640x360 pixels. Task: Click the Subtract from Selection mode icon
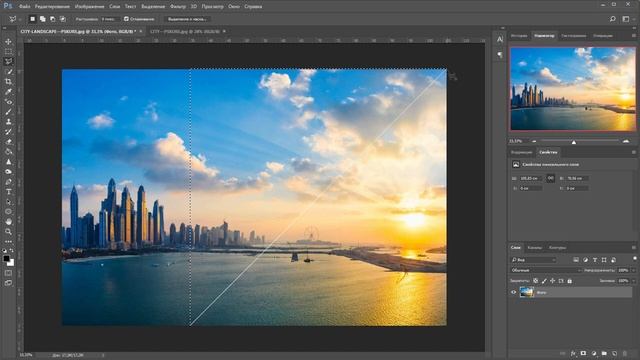pos(53,19)
